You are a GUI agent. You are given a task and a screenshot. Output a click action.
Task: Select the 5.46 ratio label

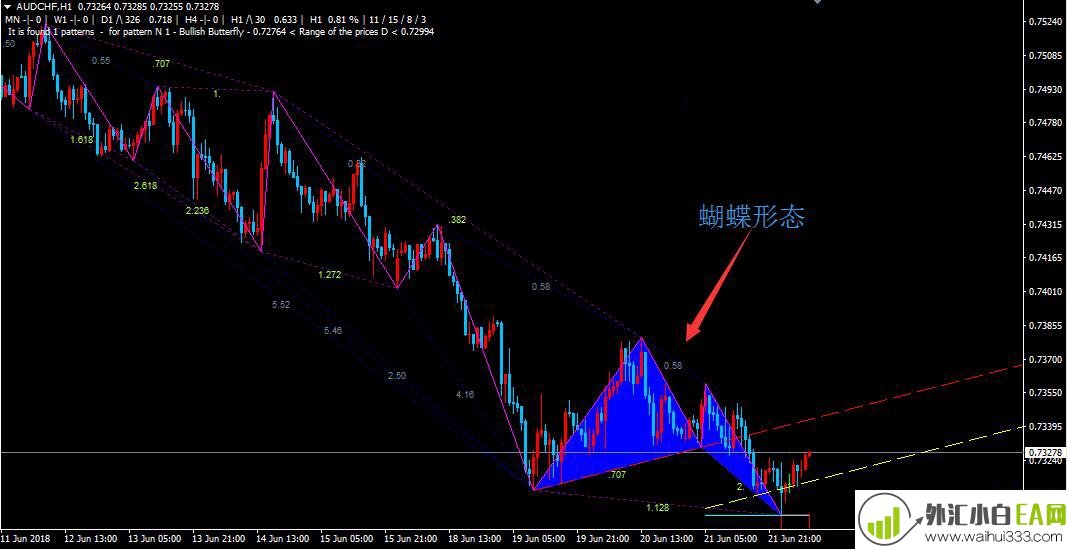click(333, 330)
